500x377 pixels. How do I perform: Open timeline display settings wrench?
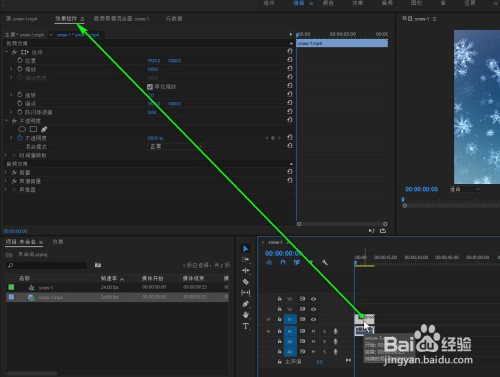(325, 262)
